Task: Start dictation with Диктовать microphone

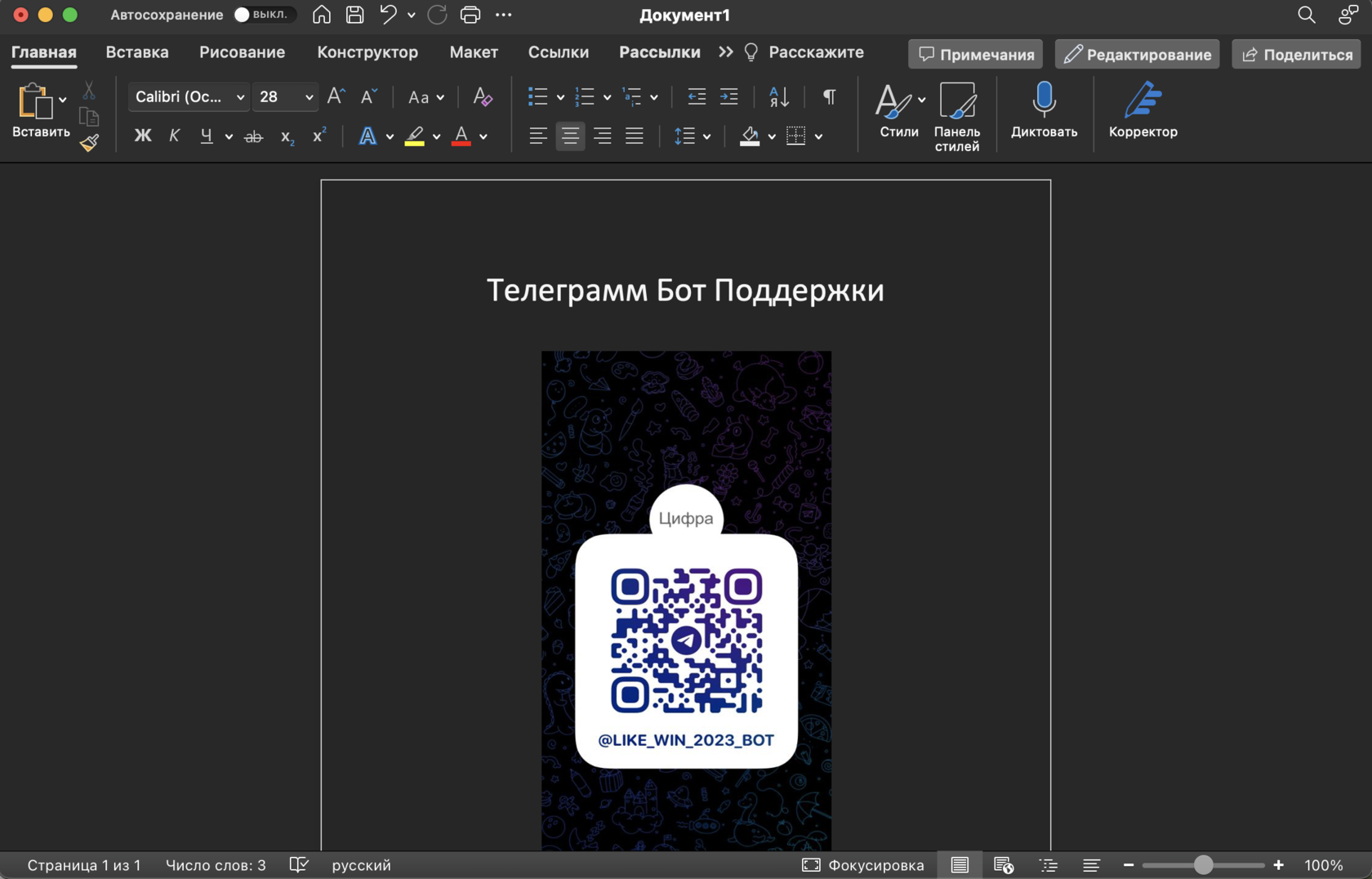Action: (1044, 109)
